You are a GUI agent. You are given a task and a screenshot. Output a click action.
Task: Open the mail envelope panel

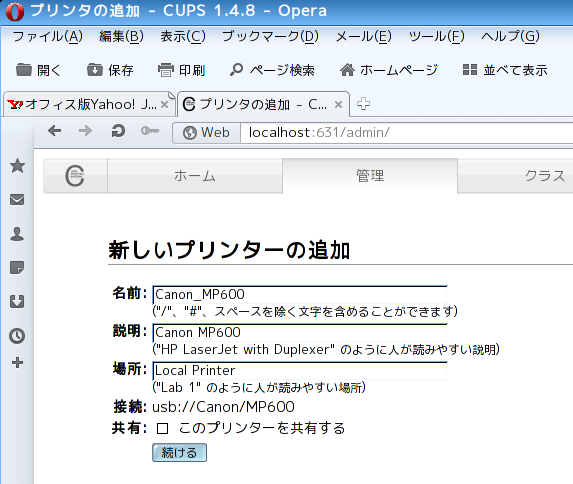coord(17,200)
